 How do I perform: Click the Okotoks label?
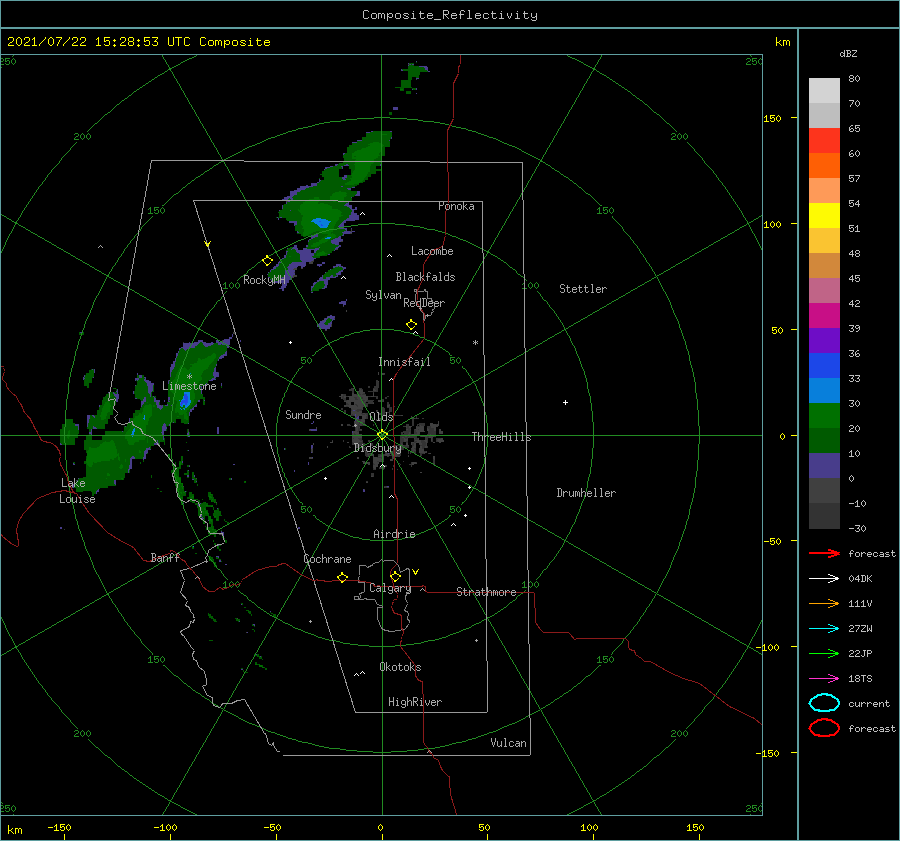[401, 667]
